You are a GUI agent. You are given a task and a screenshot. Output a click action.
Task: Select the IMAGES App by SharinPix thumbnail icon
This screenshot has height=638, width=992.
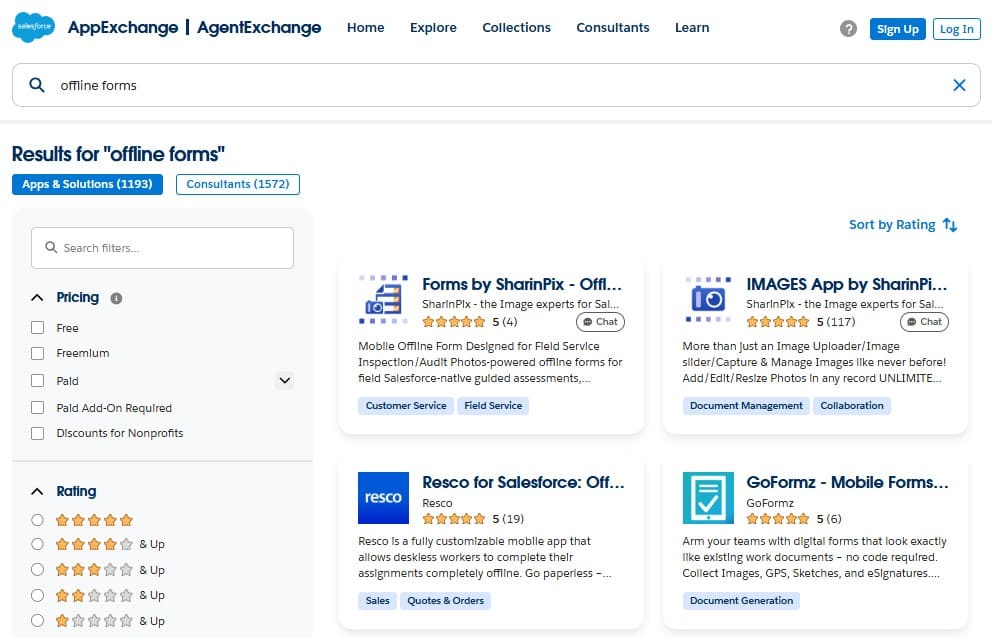pos(708,297)
